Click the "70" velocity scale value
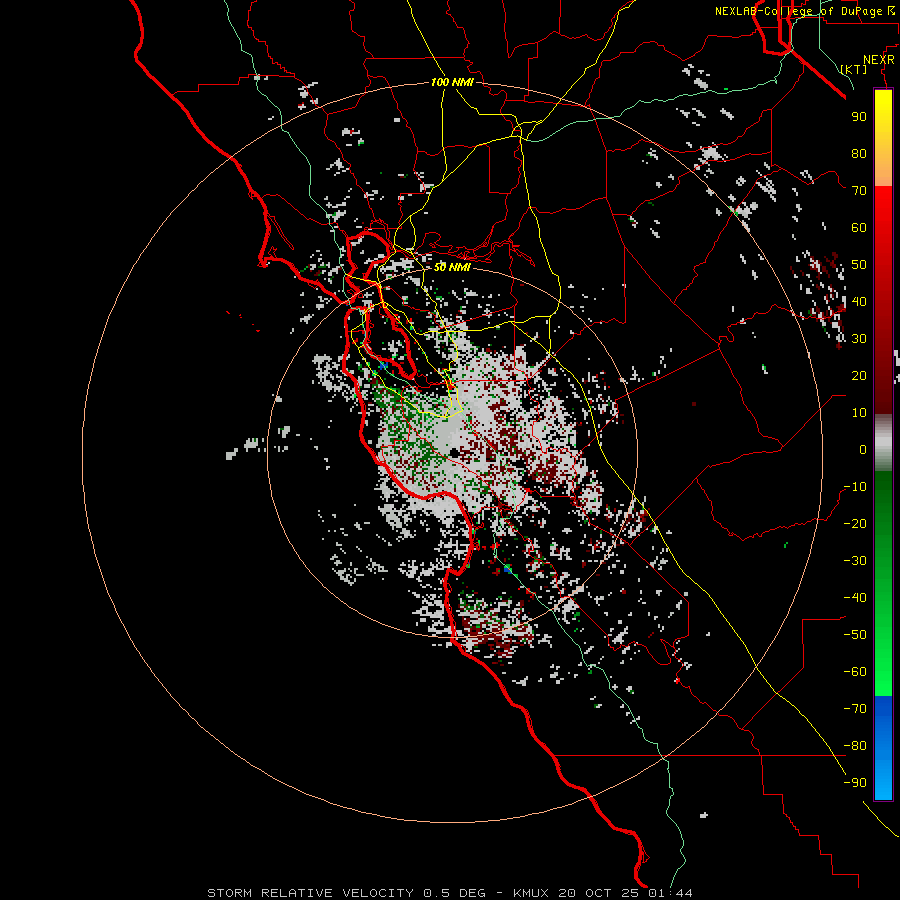 (859, 191)
